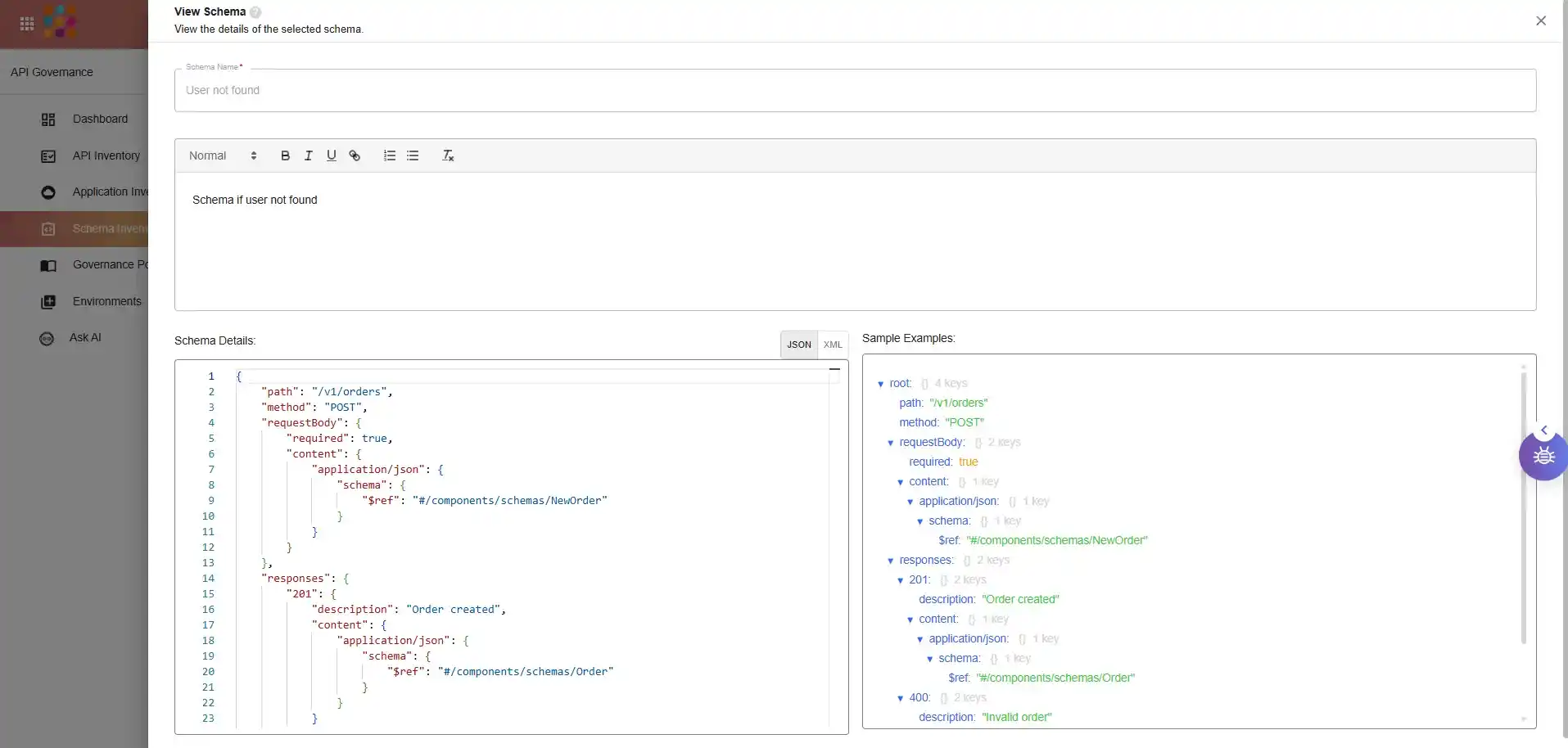Viewport: 1568px width, 748px height.
Task: Apply bold formatting in the editor toolbar
Action: 285,155
